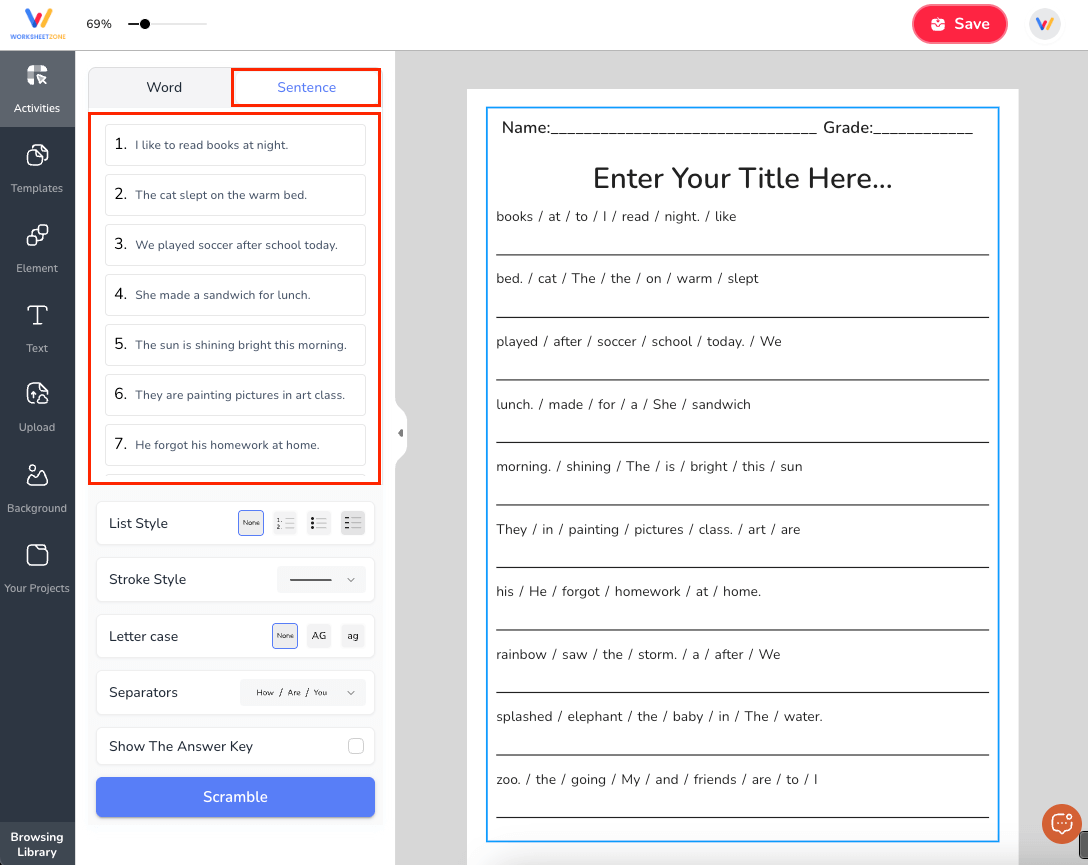1088x865 pixels.
Task: Select Letter case None option
Action: coord(285,635)
